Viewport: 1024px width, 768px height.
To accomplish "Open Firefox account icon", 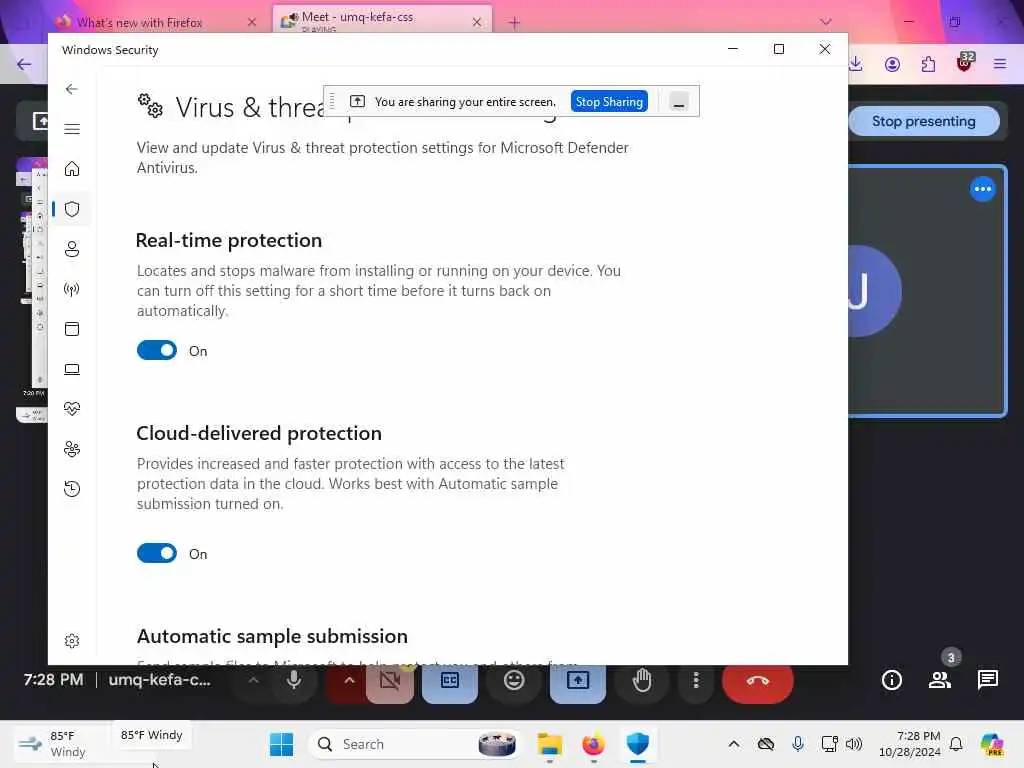I will 892,64.
